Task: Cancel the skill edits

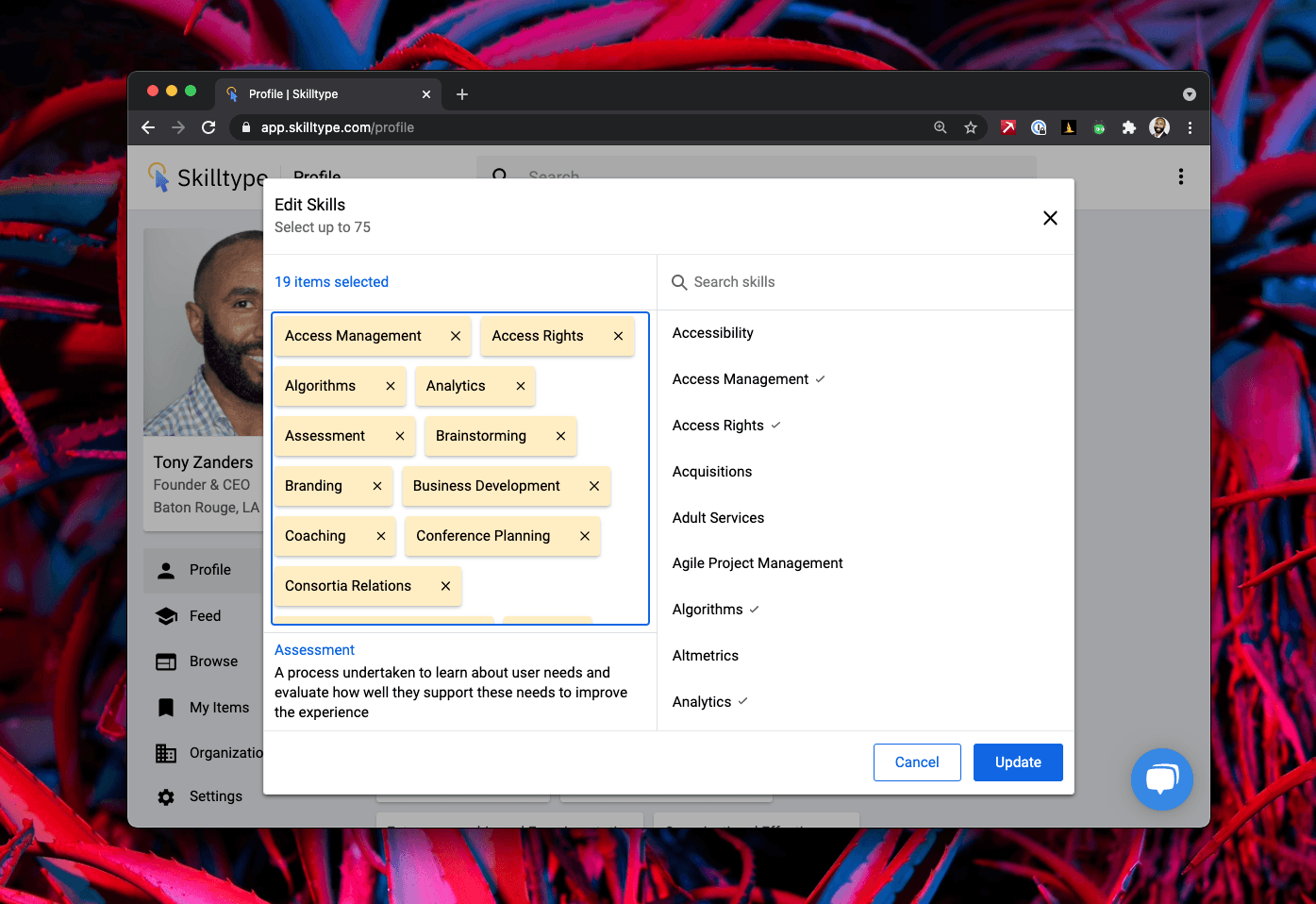Action: tap(916, 762)
